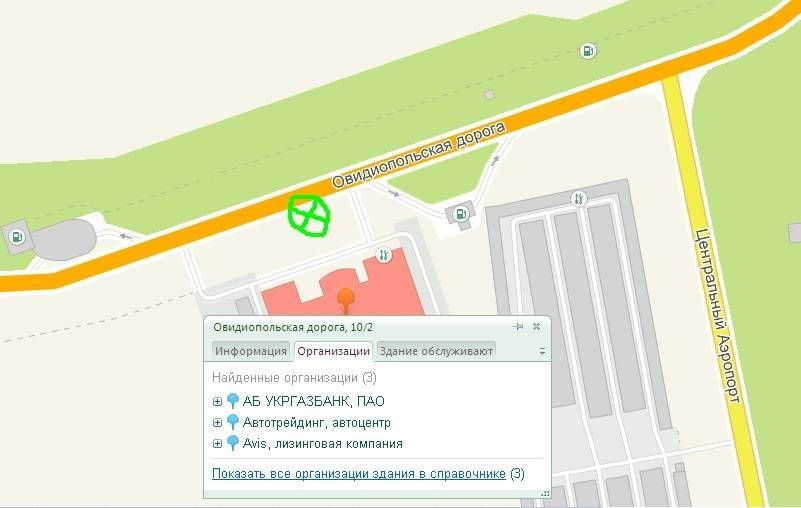The height and width of the screenshot is (508, 801).
Task: Switch to the Здание обслуживают tab
Action: tap(436, 351)
